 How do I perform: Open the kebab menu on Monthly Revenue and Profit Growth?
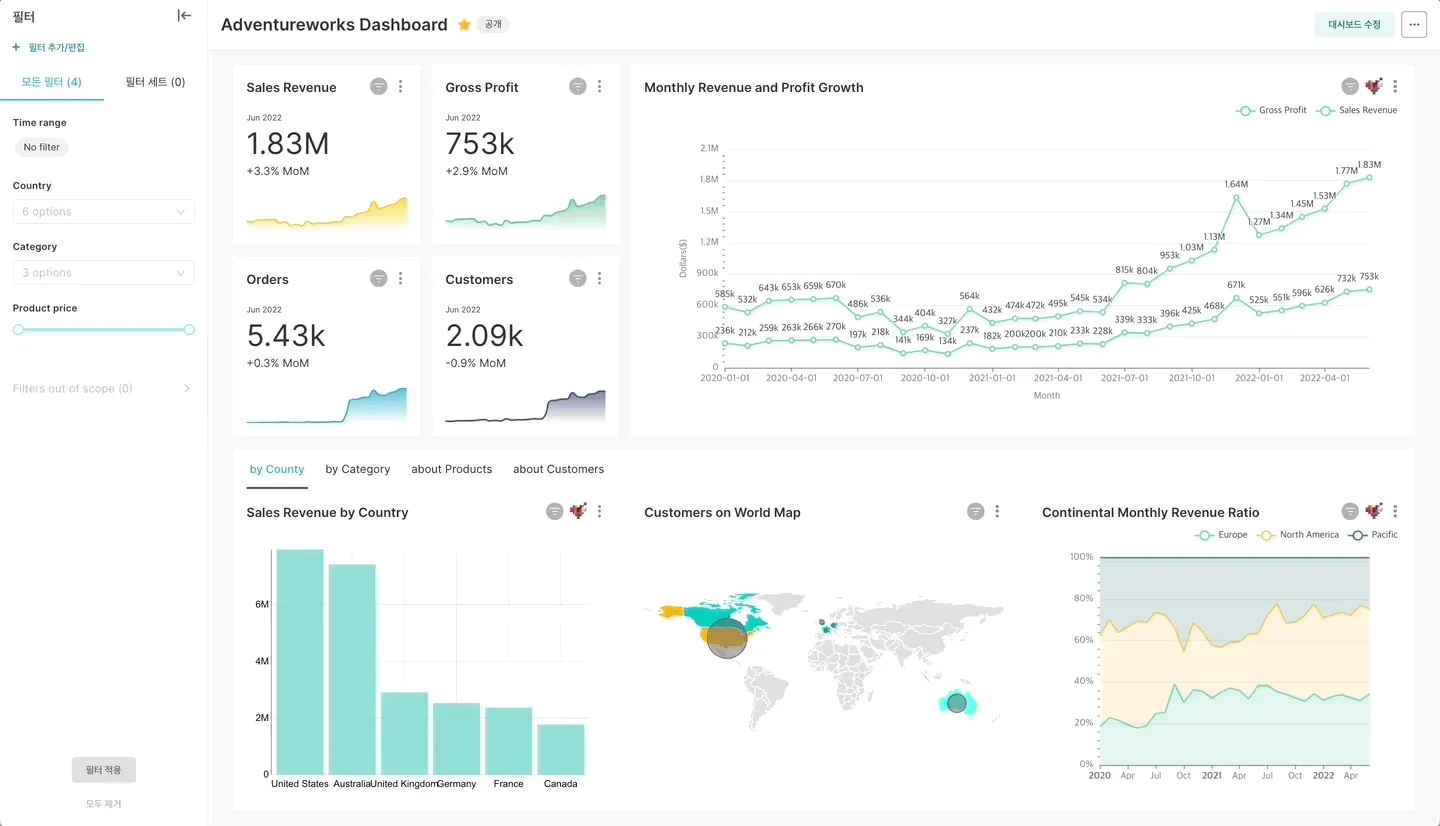1396,87
